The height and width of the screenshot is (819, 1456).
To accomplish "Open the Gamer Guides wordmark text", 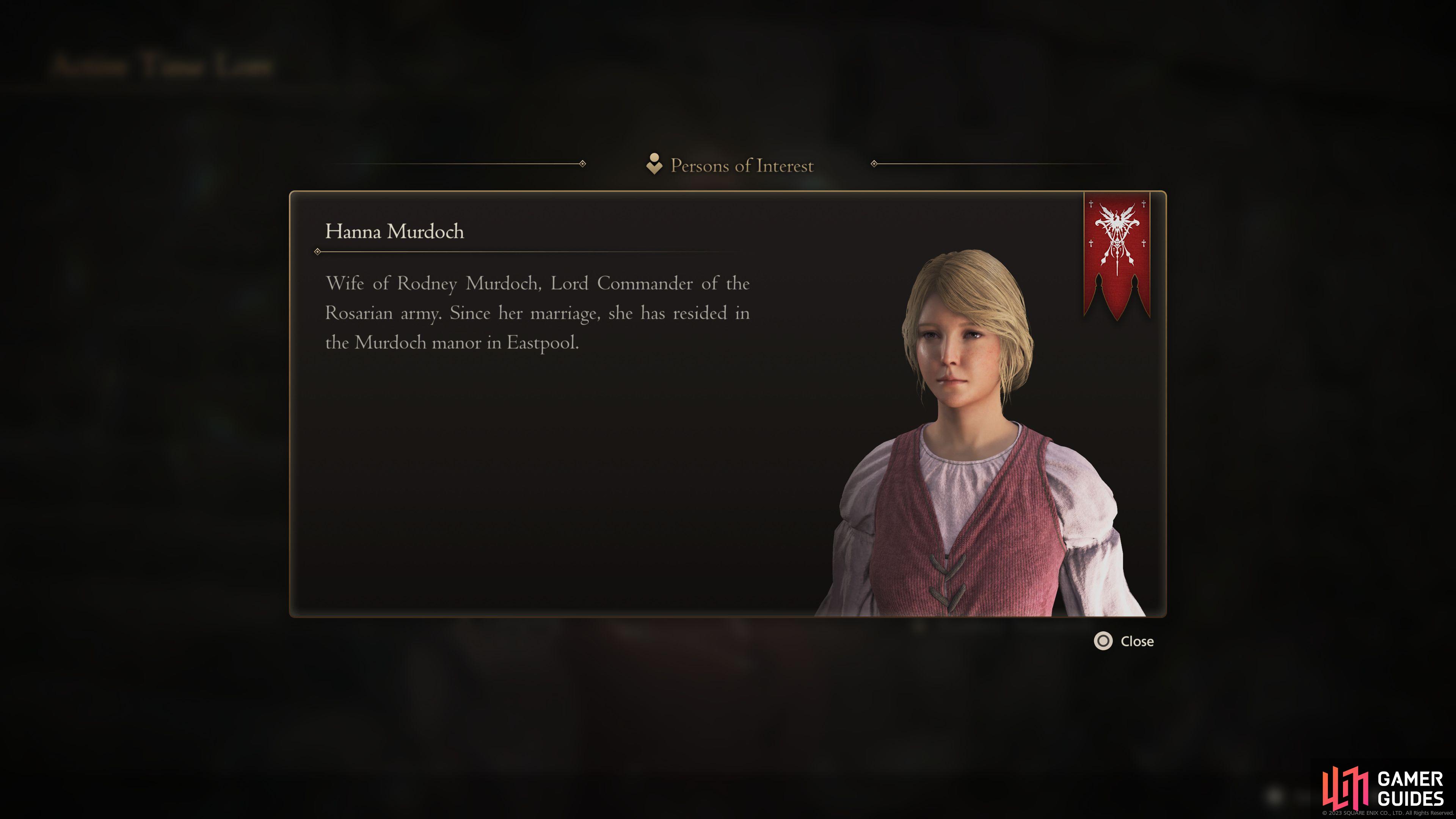I will click(x=1410, y=789).
